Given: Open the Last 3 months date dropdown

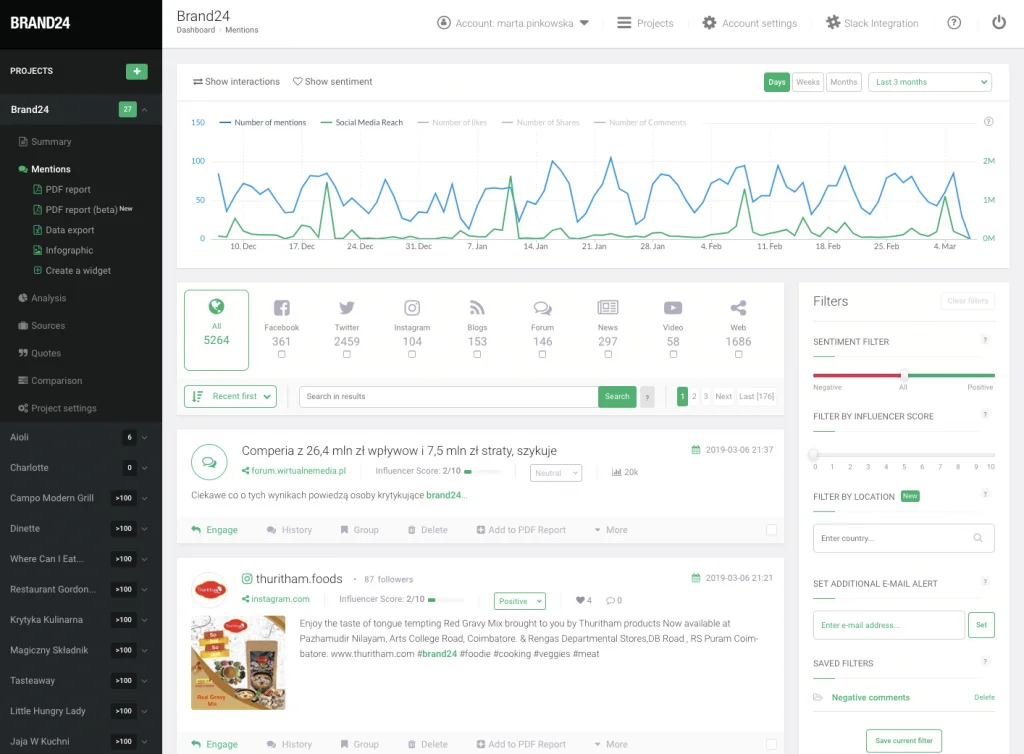Looking at the screenshot, I should pyautogui.click(x=929, y=82).
